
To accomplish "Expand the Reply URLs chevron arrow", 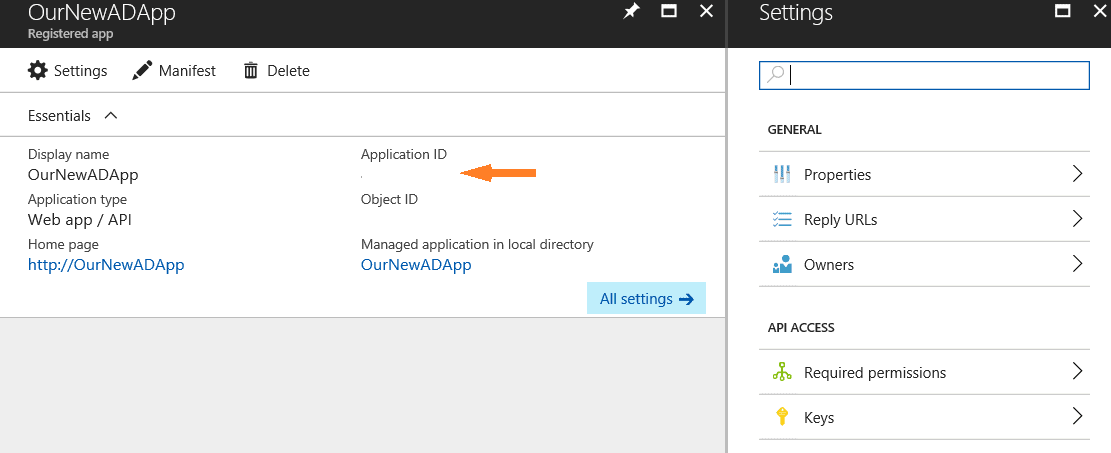I will [x=1077, y=219].
